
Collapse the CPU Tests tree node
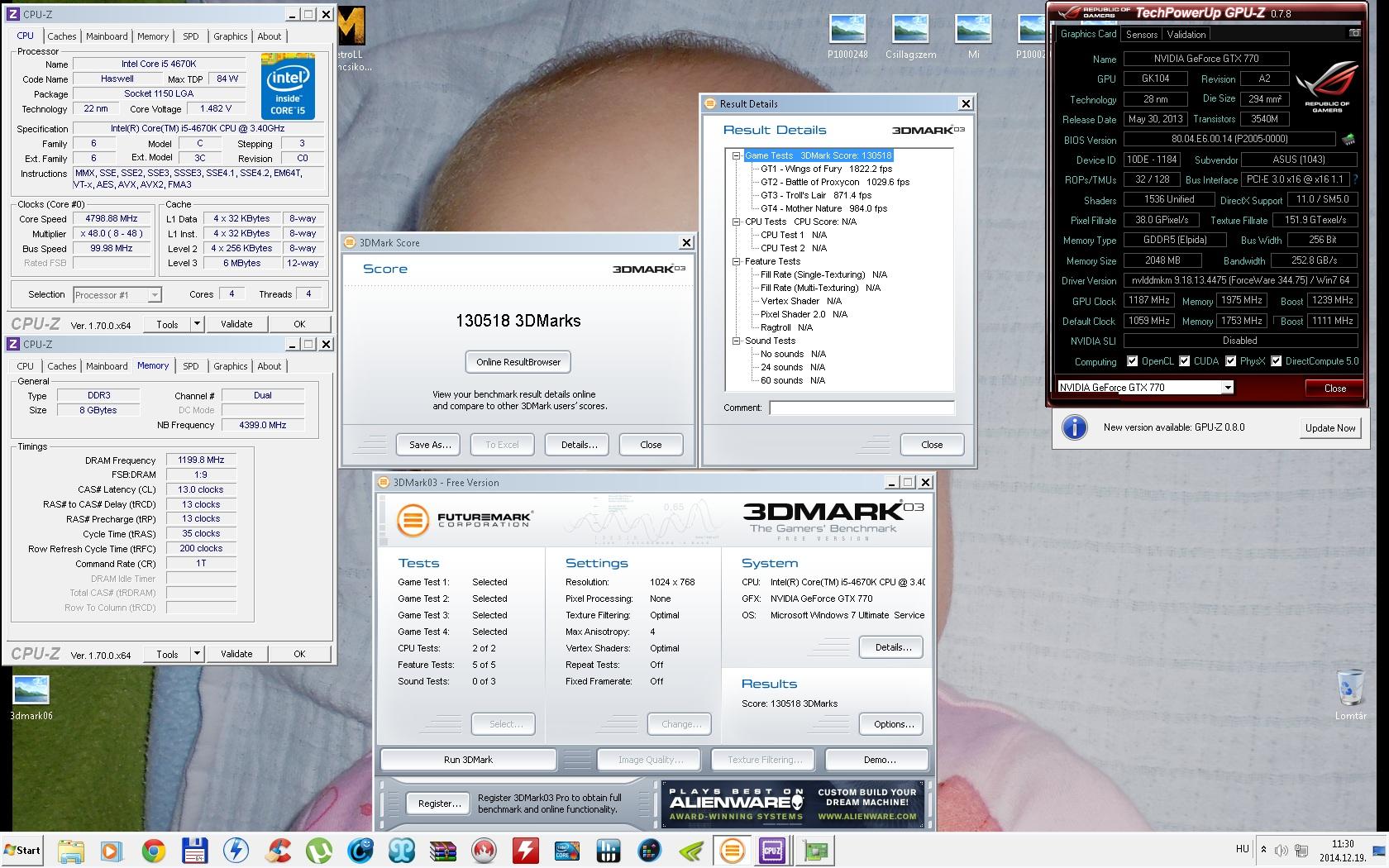point(736,222)
